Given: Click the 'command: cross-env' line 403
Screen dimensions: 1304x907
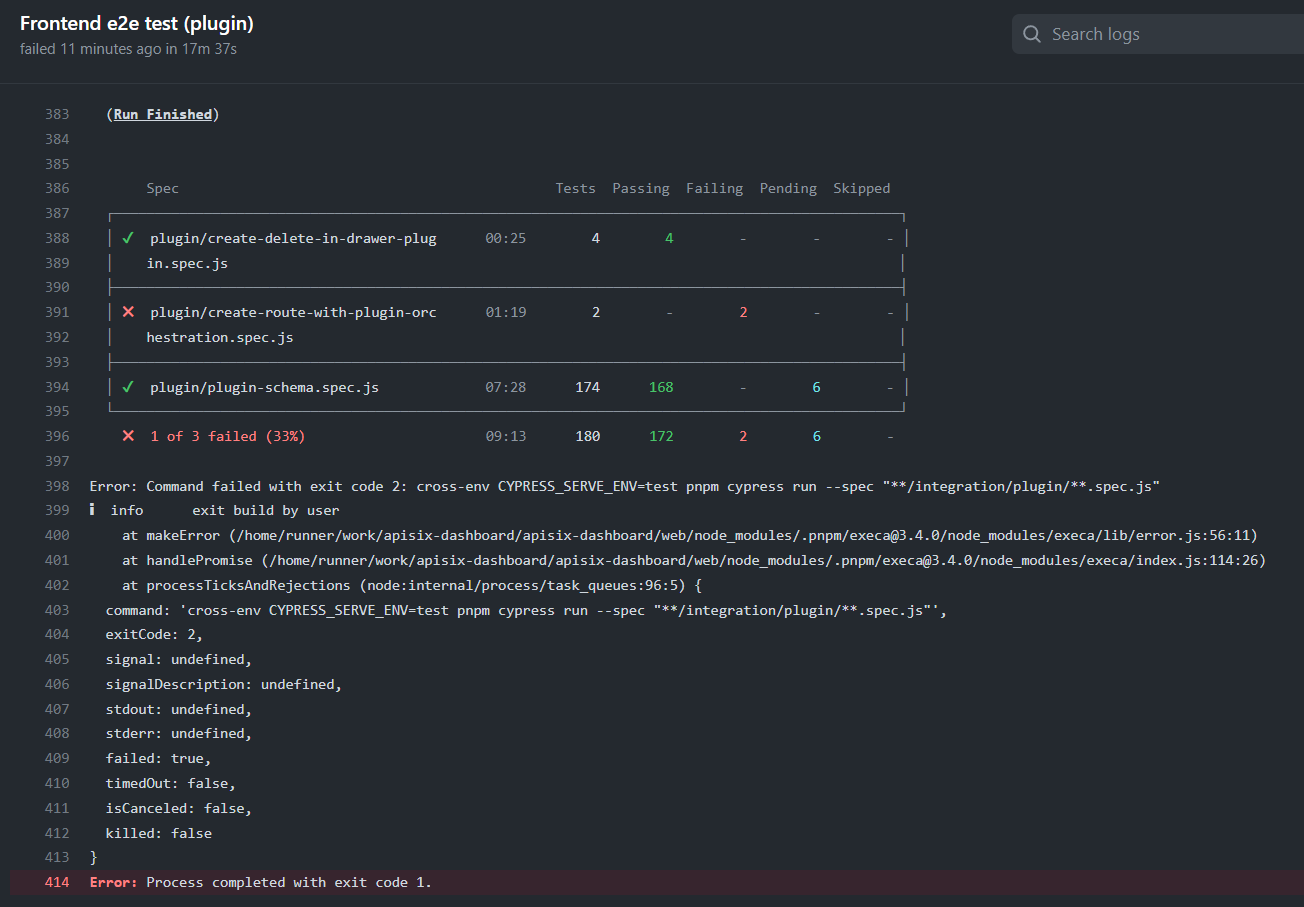Looking at the screenshot, I should pos(526,610).
